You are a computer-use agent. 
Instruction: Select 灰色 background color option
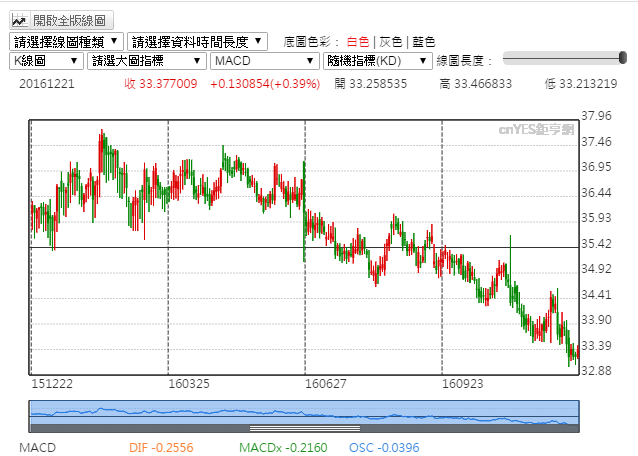click(x=391, y=42)
